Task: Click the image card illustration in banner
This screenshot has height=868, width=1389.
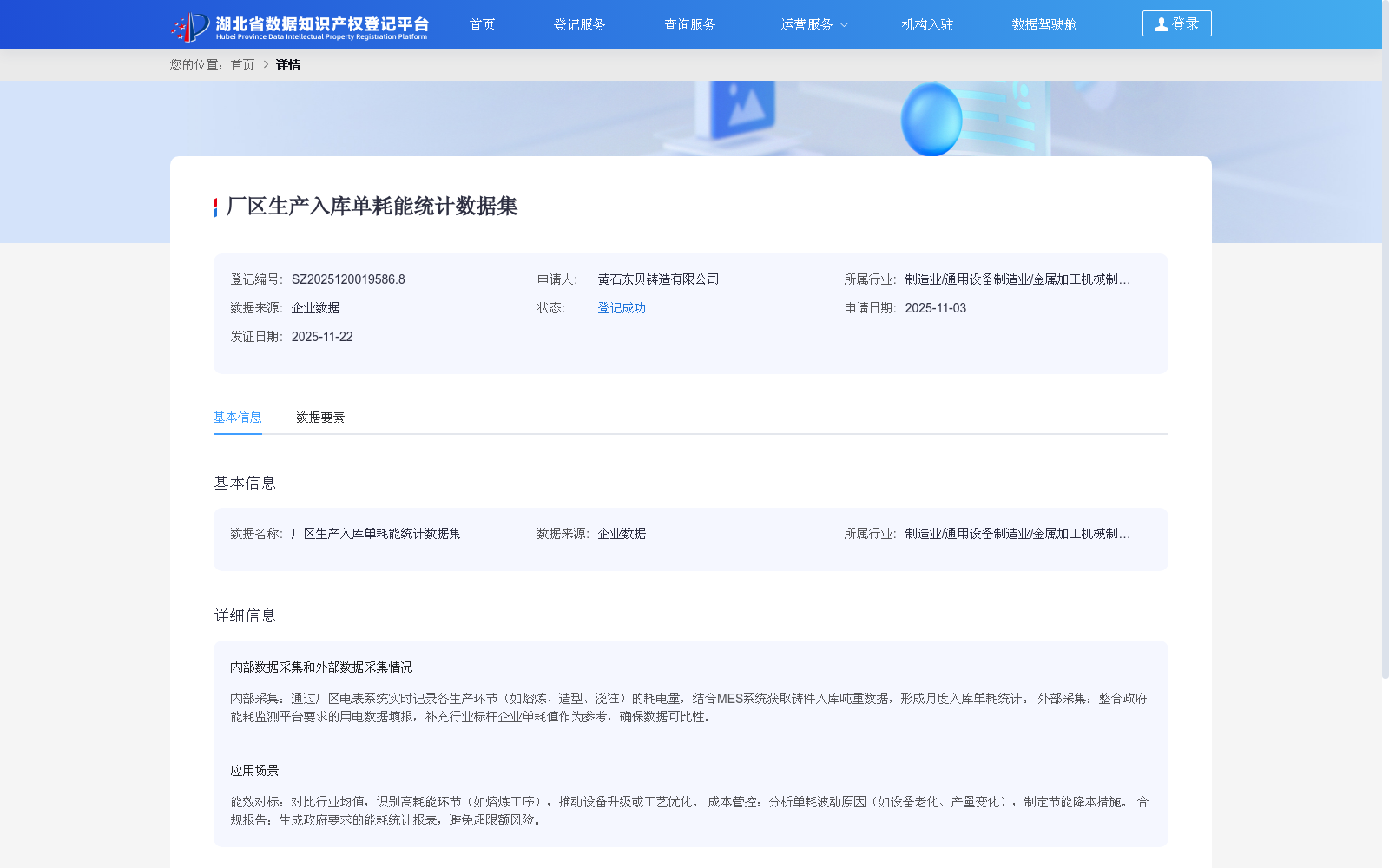Action: (x=743, y=108)
